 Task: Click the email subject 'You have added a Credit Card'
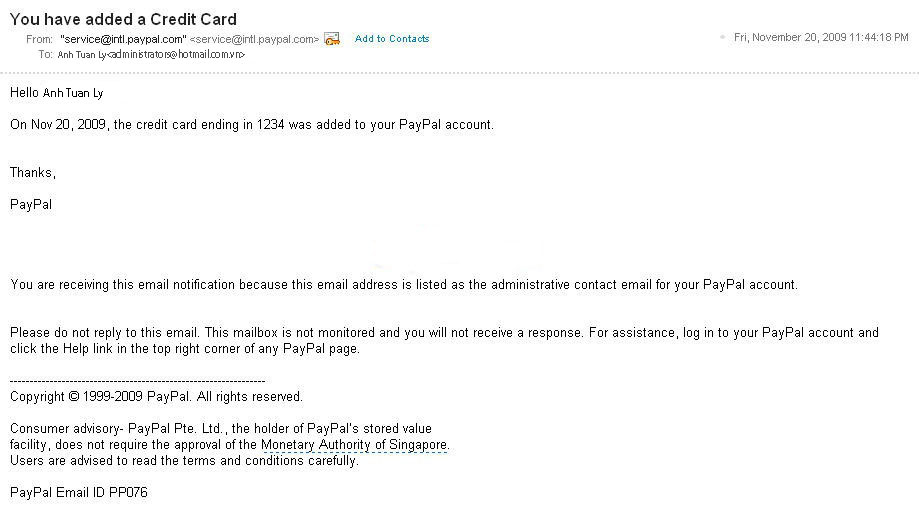click(x=123, y=19)
